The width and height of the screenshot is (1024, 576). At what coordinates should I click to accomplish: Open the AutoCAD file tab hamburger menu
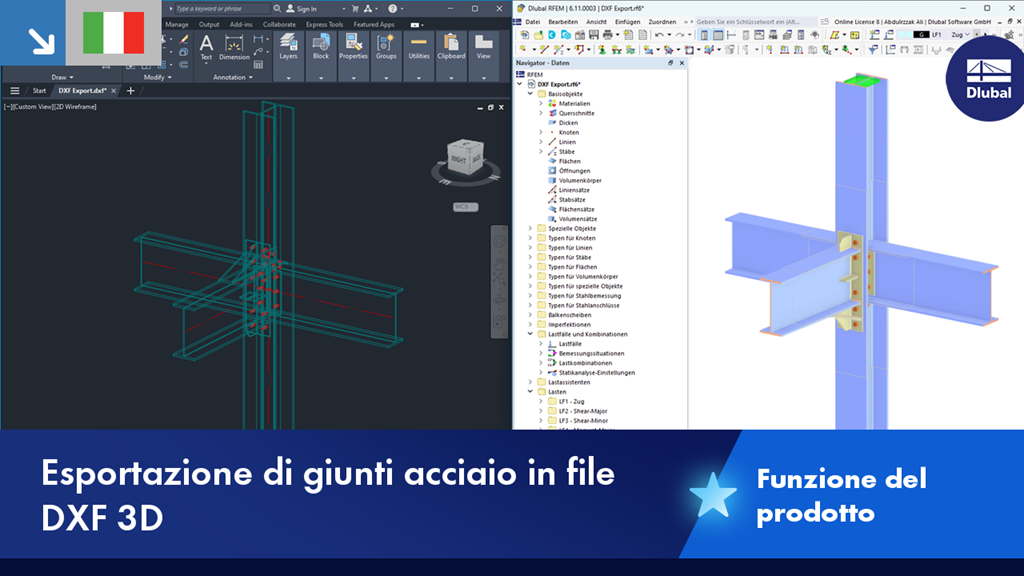pos(14,91)
